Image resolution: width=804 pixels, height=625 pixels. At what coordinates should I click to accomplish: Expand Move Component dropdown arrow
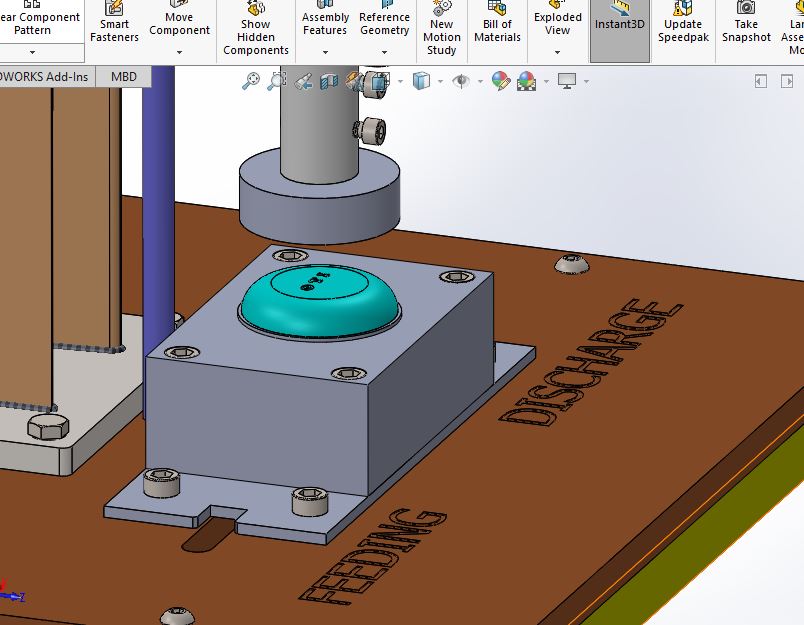(x=179, y=52)
